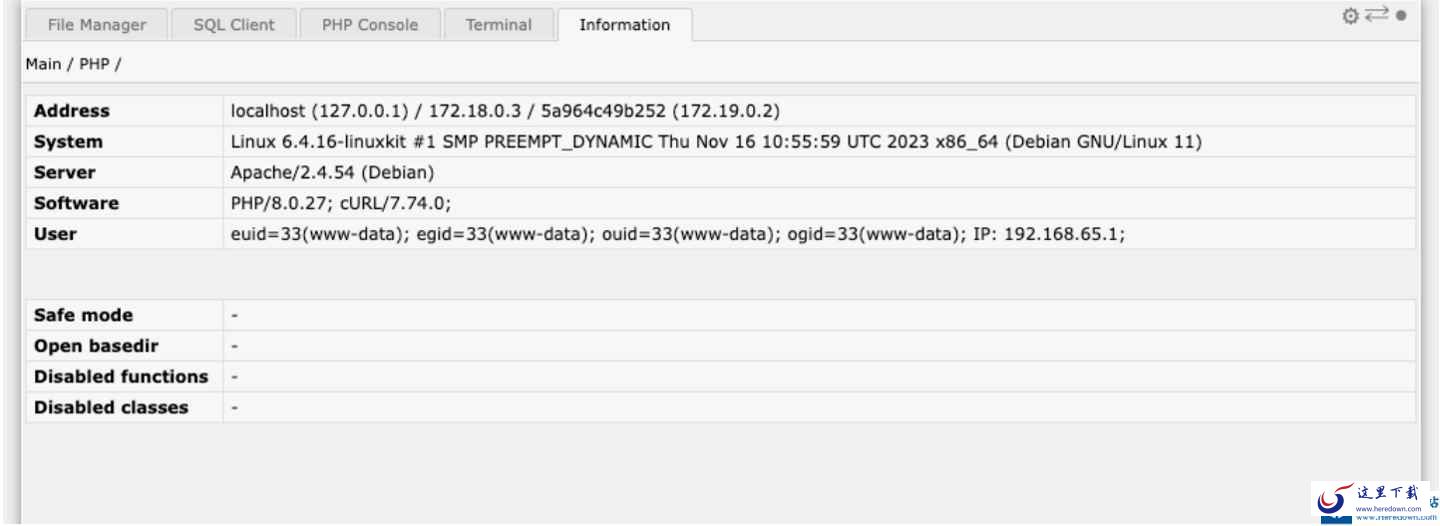Switch to the File Manager tab

(x=96, y=25)
